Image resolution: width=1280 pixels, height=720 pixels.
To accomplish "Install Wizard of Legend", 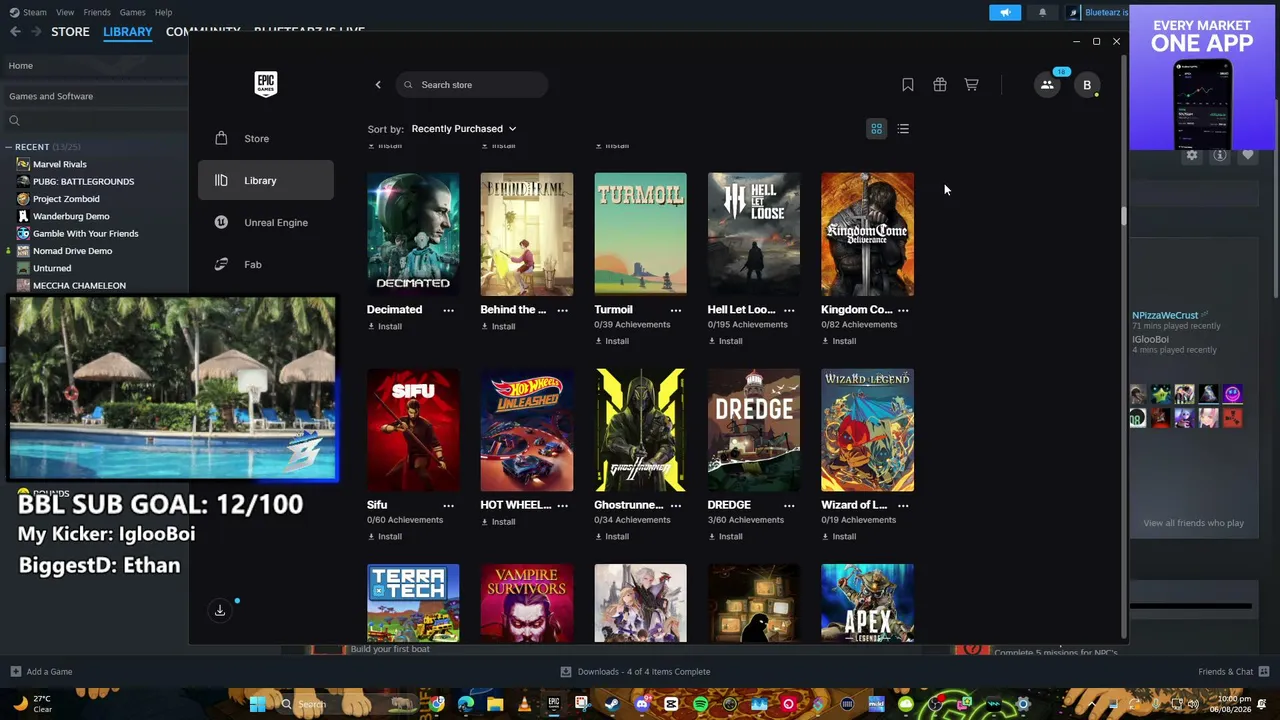I will (x=839, y=536).
